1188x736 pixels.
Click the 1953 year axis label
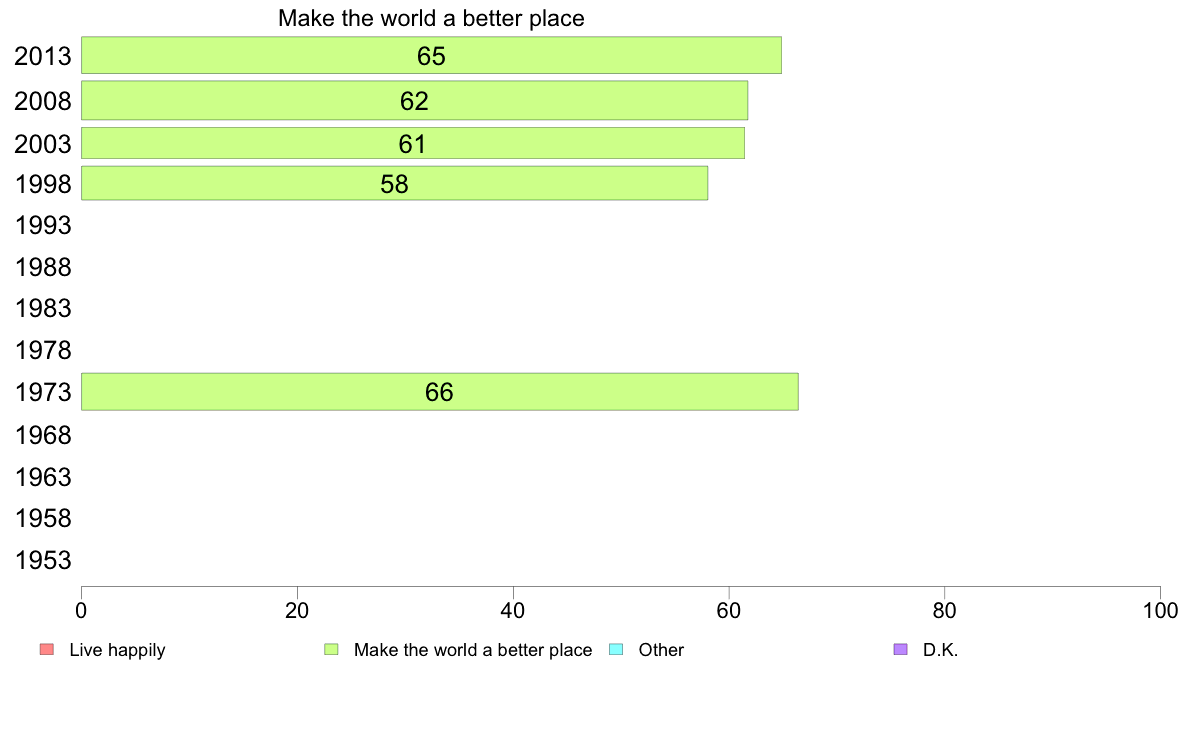42,560
